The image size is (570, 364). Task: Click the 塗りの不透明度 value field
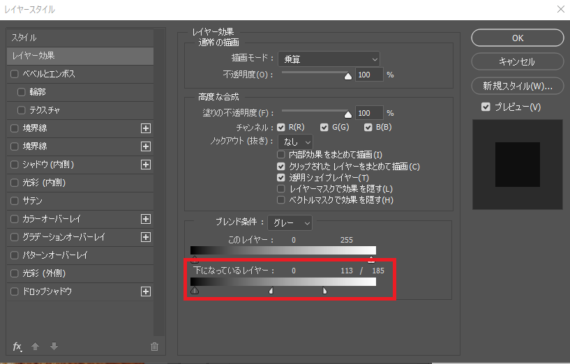click(x=369, y=113)
